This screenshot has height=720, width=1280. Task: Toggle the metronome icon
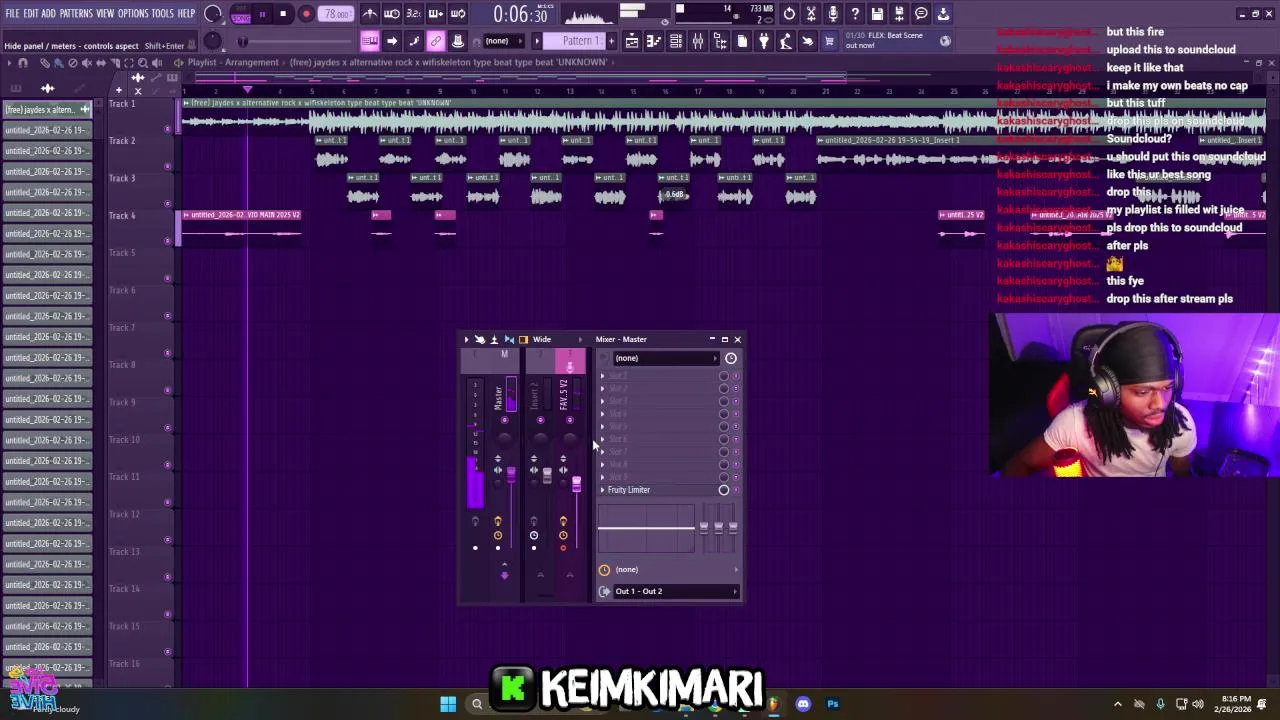tap(370, 14)
